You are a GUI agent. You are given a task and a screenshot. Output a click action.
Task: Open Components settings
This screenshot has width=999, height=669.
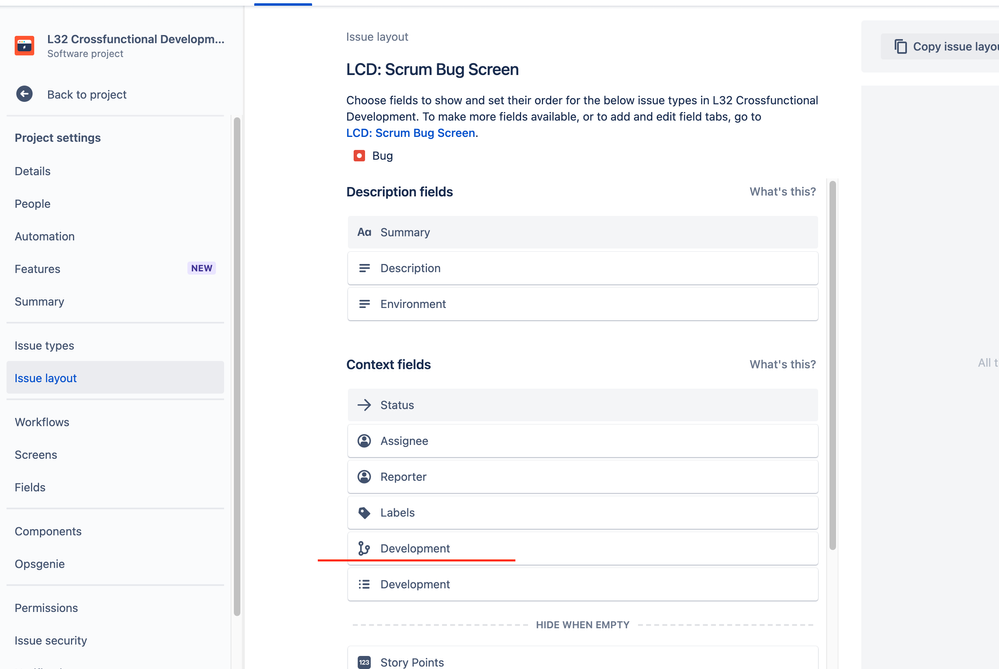pyautogui.click(x=48, y=531)
